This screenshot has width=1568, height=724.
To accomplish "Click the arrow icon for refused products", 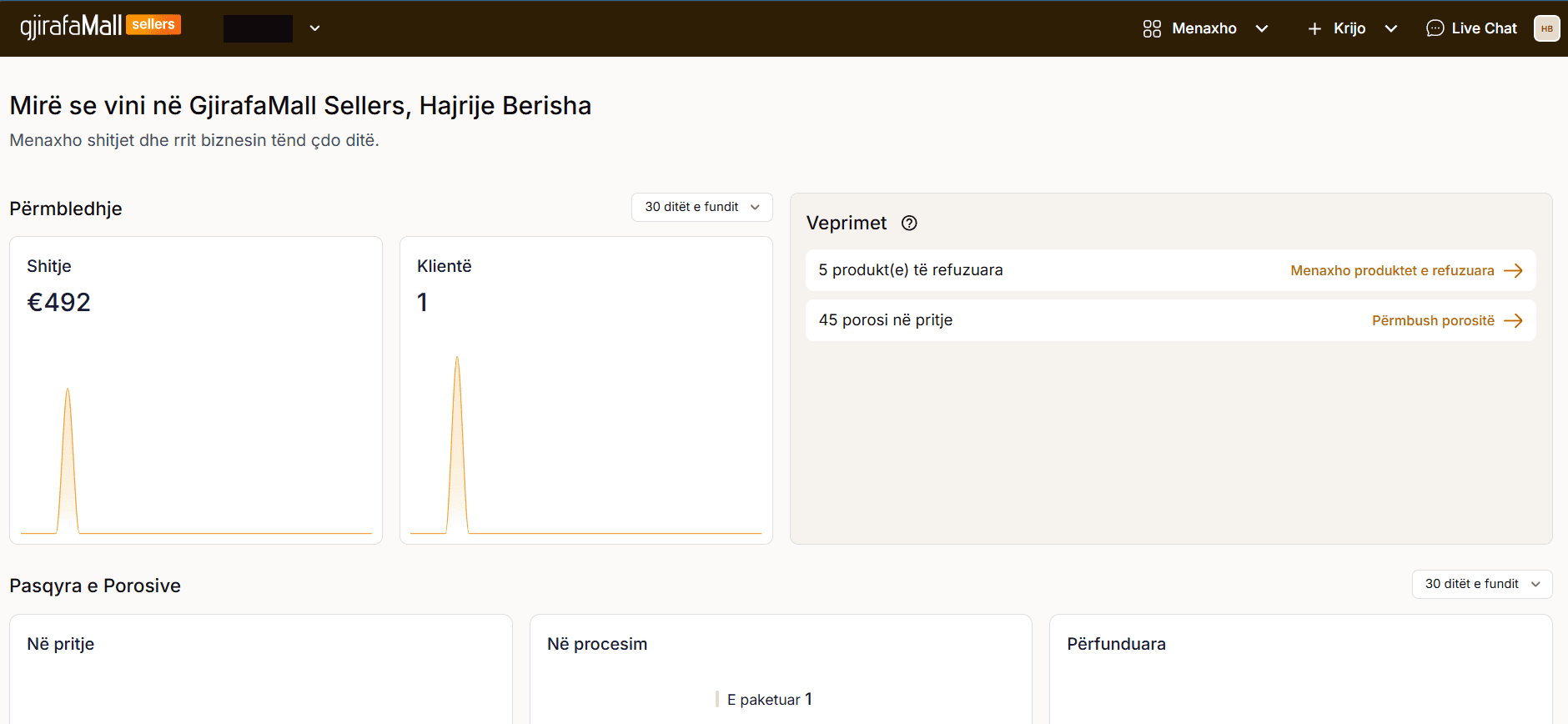I will [x=1513, y=270].
